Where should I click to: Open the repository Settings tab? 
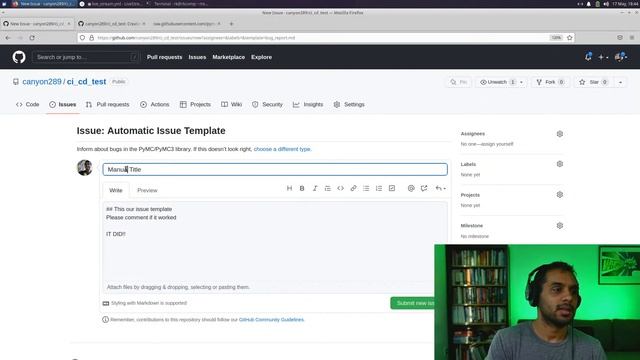tap(349, 104)
